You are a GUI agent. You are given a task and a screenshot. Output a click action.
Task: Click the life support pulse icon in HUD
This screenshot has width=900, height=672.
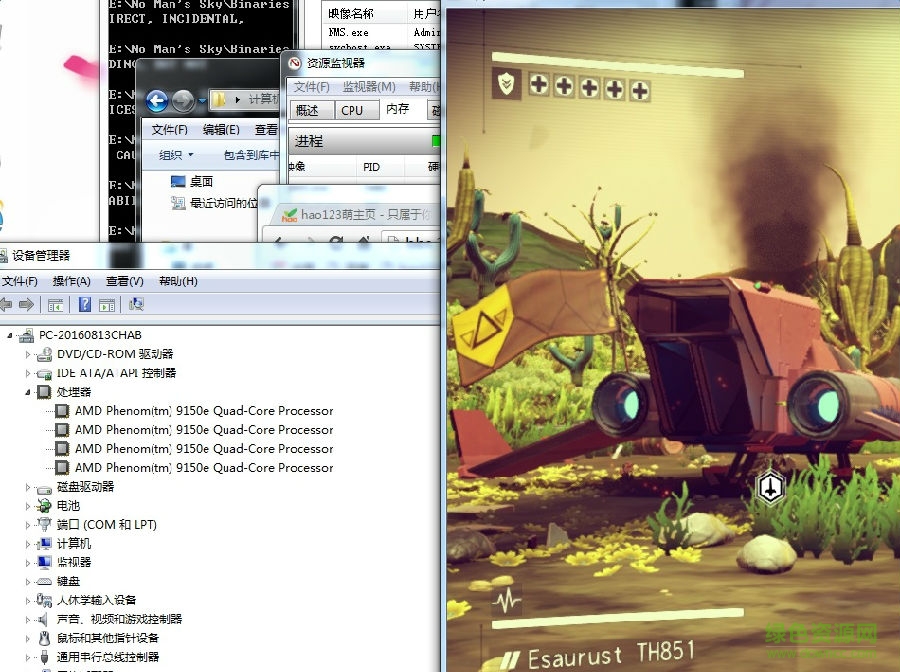tap(507, 601)
